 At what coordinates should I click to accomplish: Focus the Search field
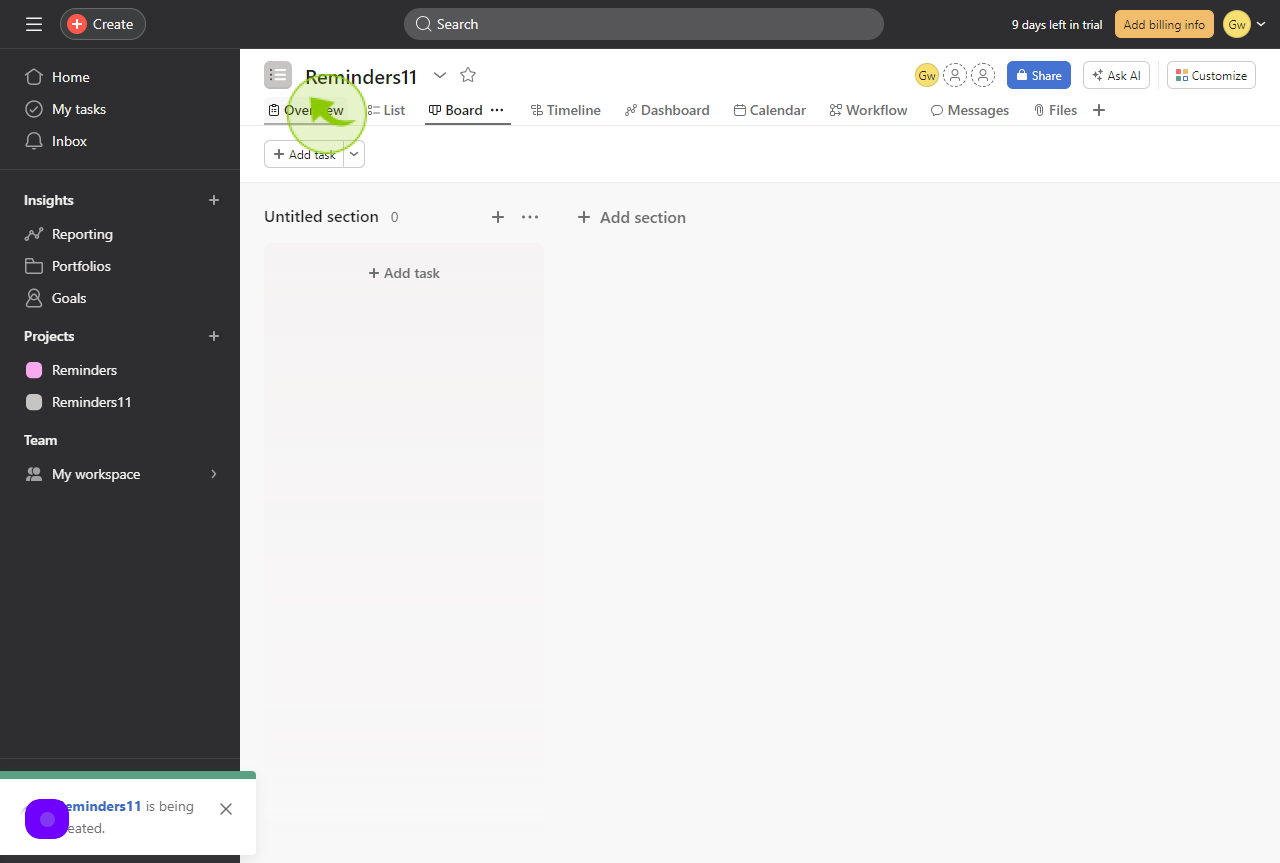pyautogui.click(x=644, y=24)
